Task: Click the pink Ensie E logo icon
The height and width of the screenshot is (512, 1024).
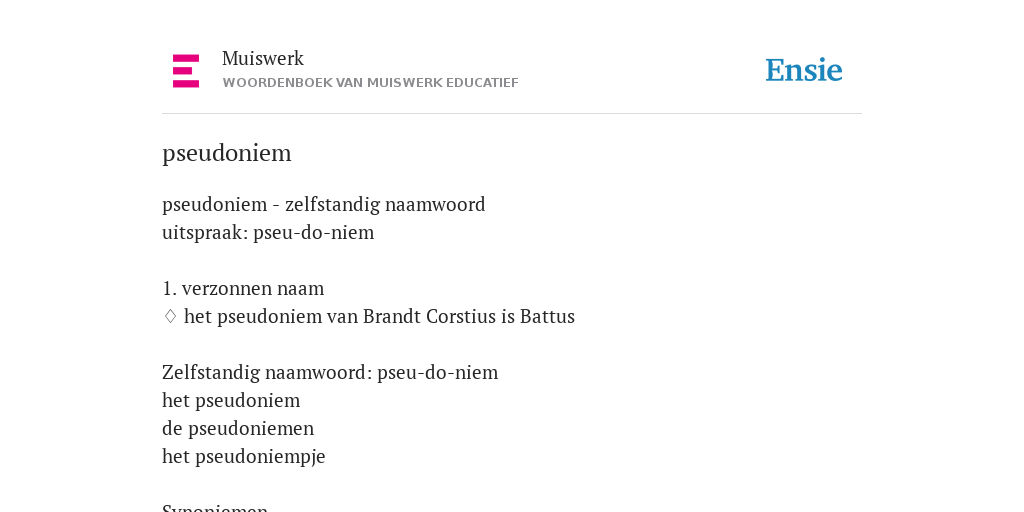Action: click(x=186, y=71)
